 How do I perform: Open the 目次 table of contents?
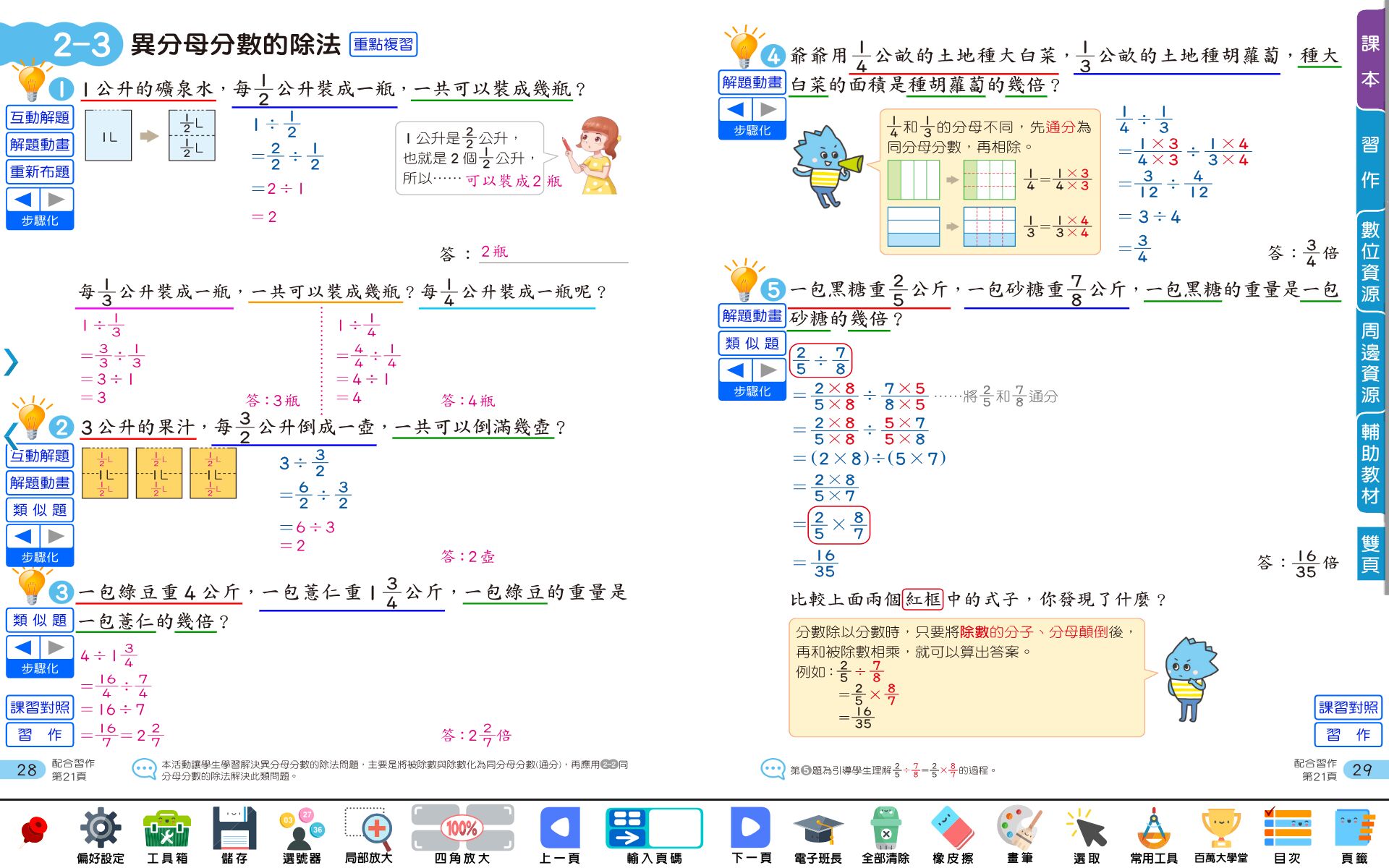1287,829
